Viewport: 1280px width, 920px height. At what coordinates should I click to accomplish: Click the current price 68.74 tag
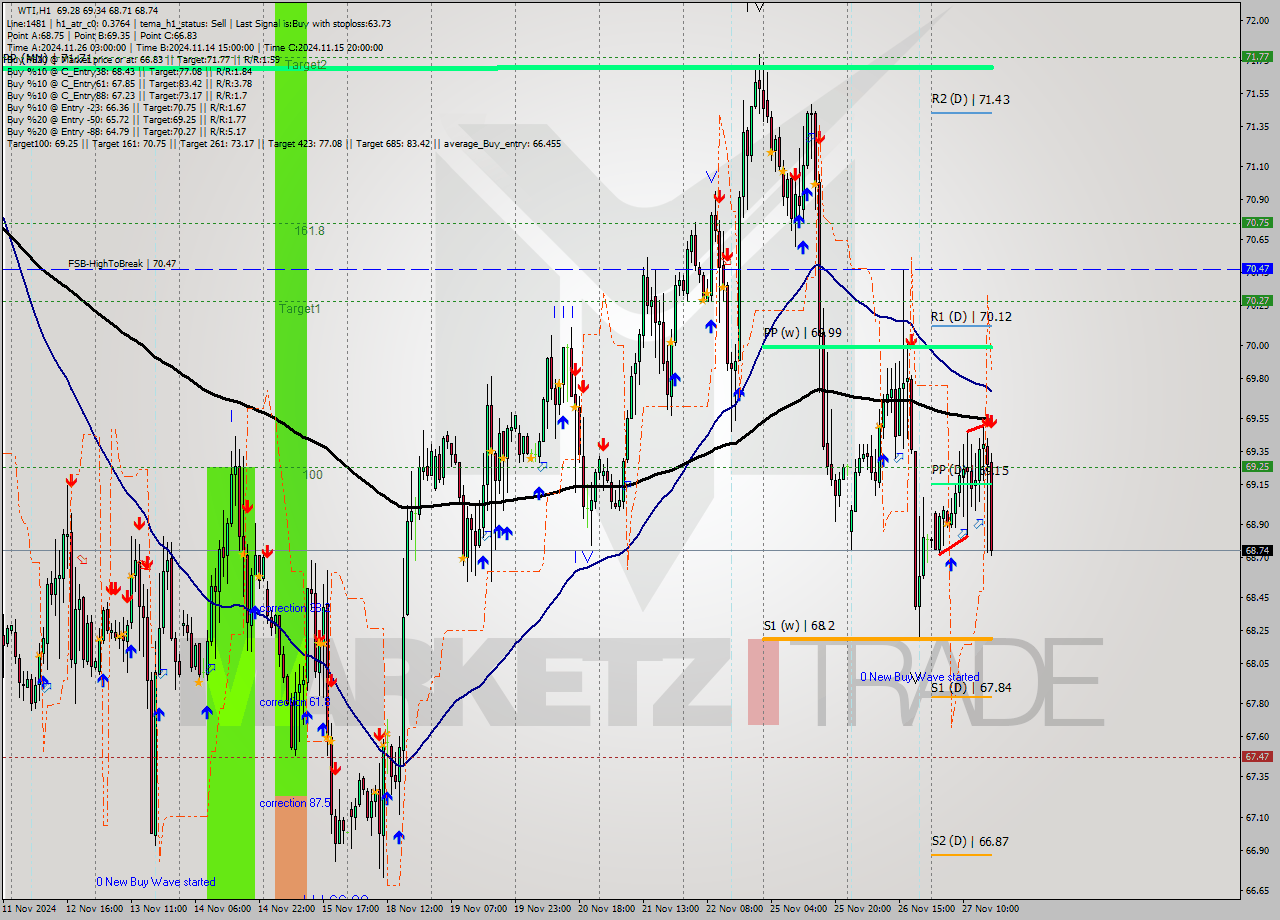tap(1257, 550)
